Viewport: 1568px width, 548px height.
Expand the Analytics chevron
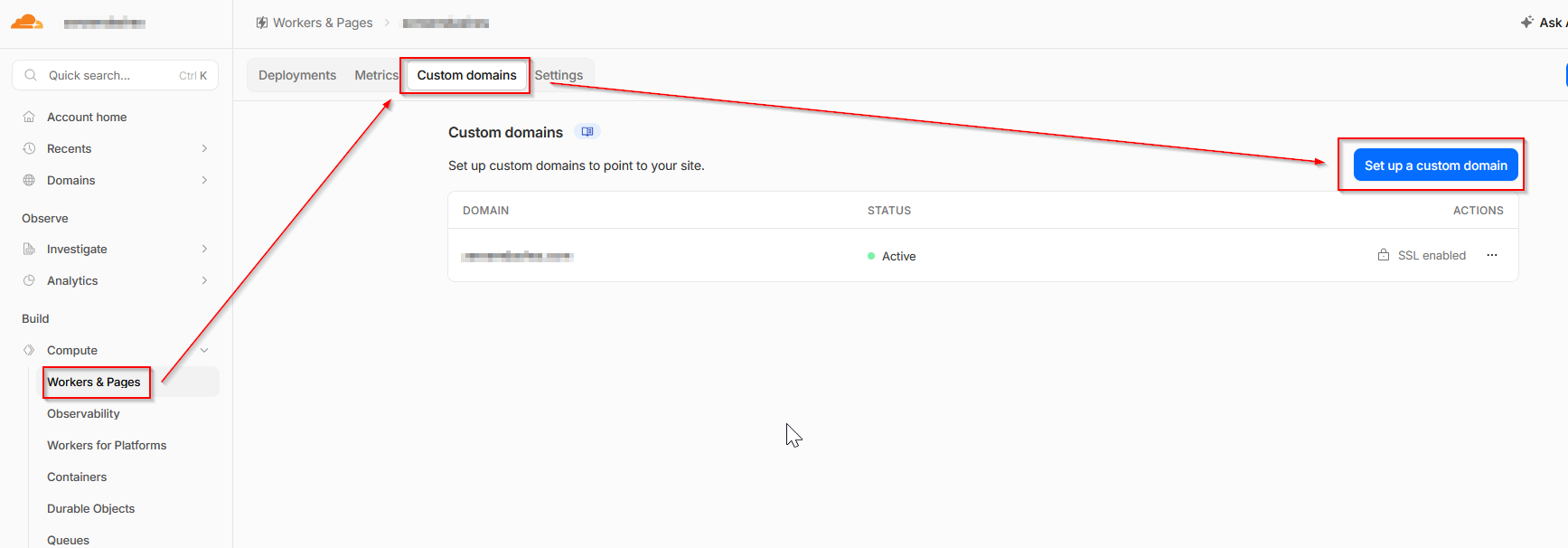click(x=204, y=280)
